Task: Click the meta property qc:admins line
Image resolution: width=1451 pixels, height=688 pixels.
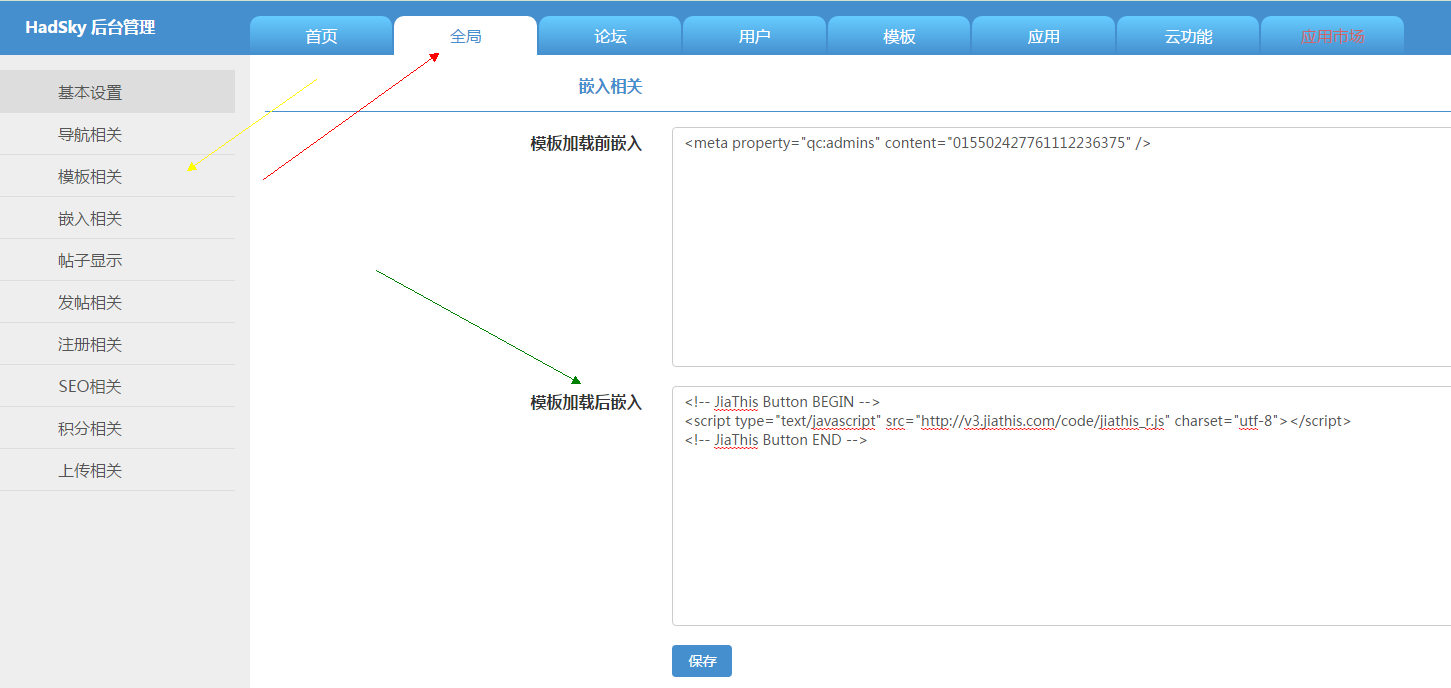Action: tap(918, 143)
